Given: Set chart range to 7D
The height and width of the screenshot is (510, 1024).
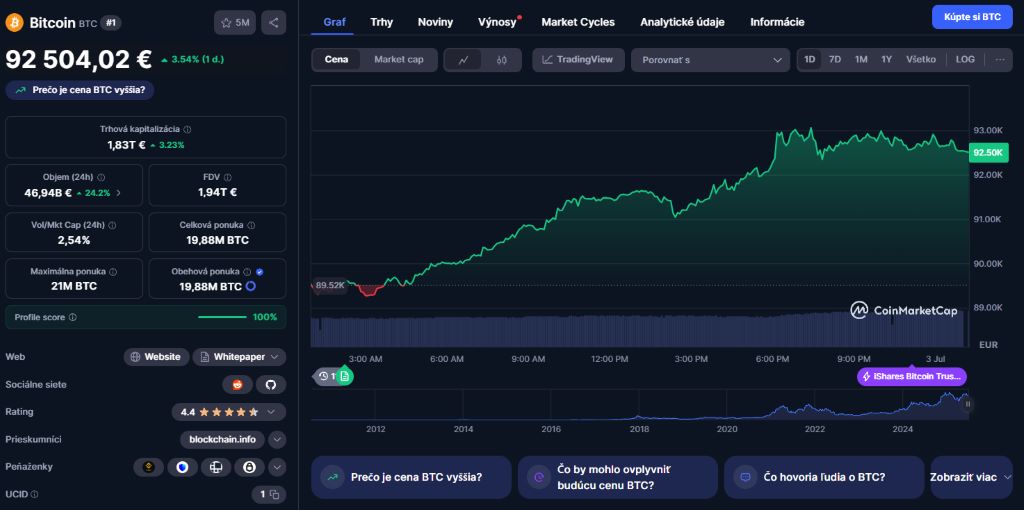Looking at the screenshot, I should pos(835,59).
